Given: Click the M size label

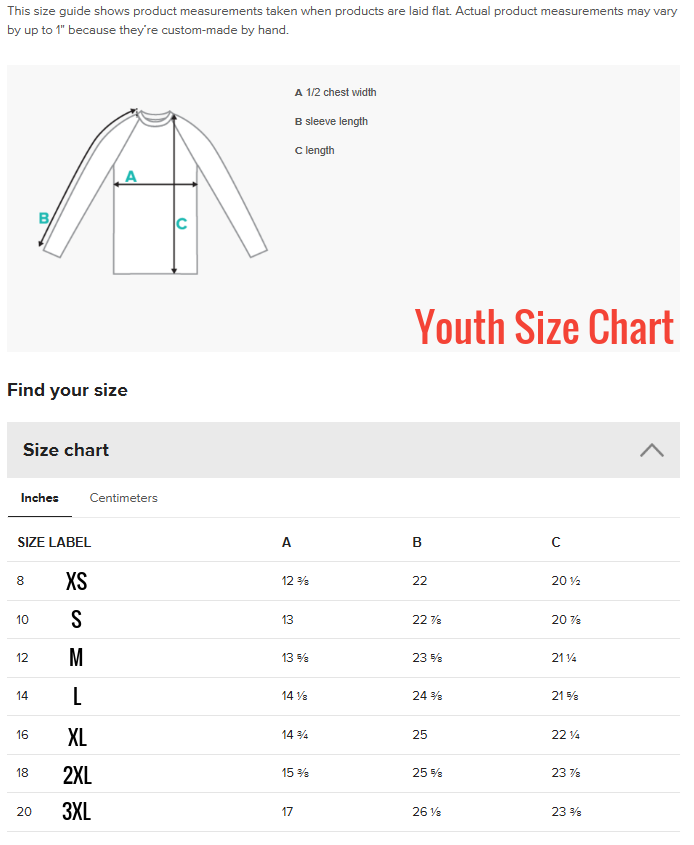Looking at the screenshot, I should pos(76,657).
